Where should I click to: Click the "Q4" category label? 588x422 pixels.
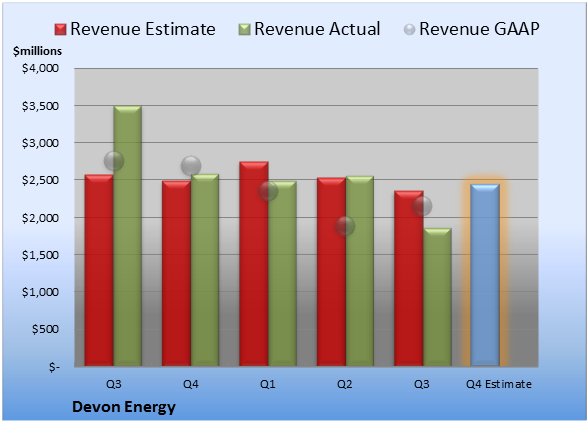(190, 384)
